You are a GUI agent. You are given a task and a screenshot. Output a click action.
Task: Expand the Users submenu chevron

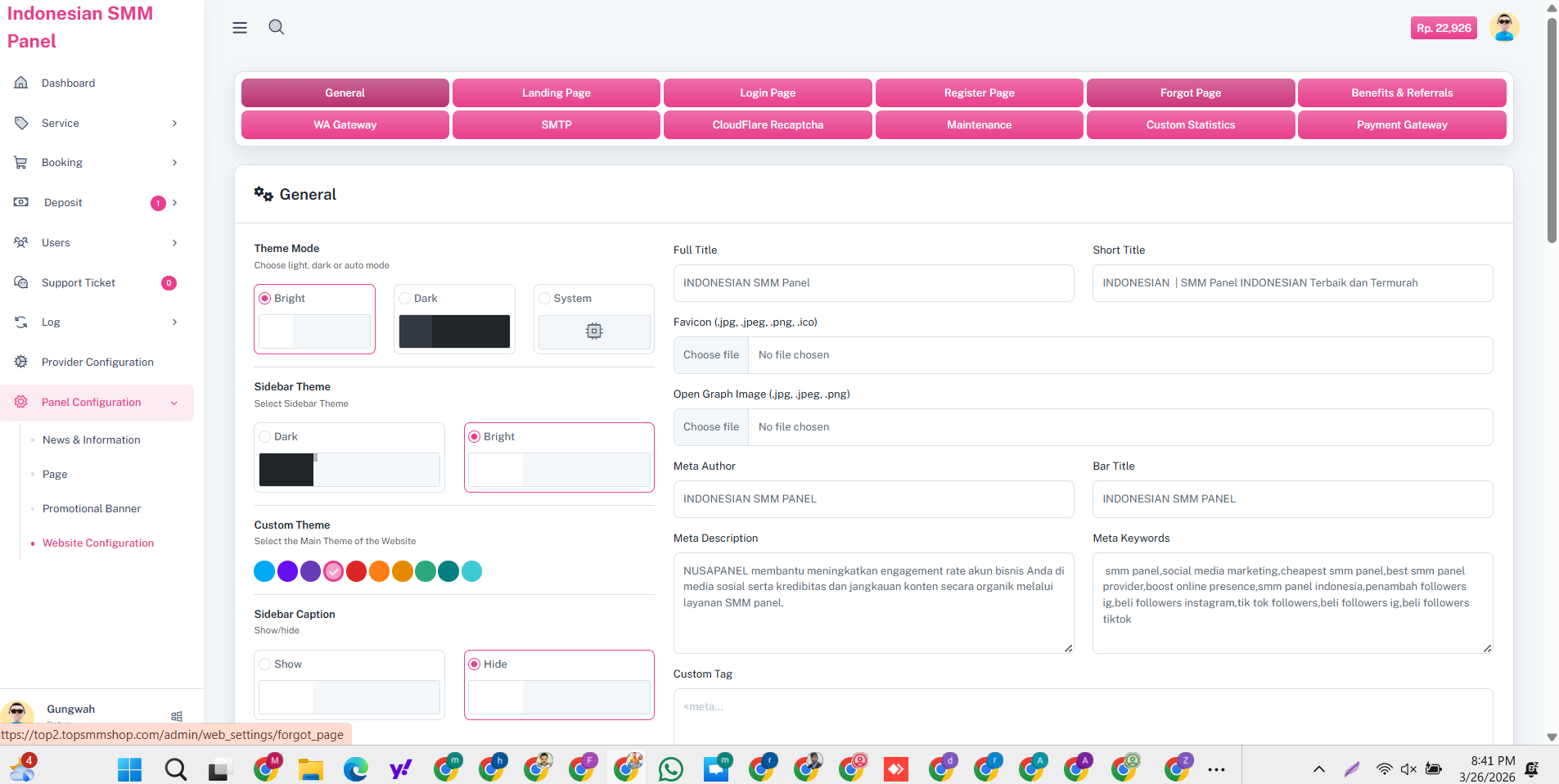click(174, 242)
